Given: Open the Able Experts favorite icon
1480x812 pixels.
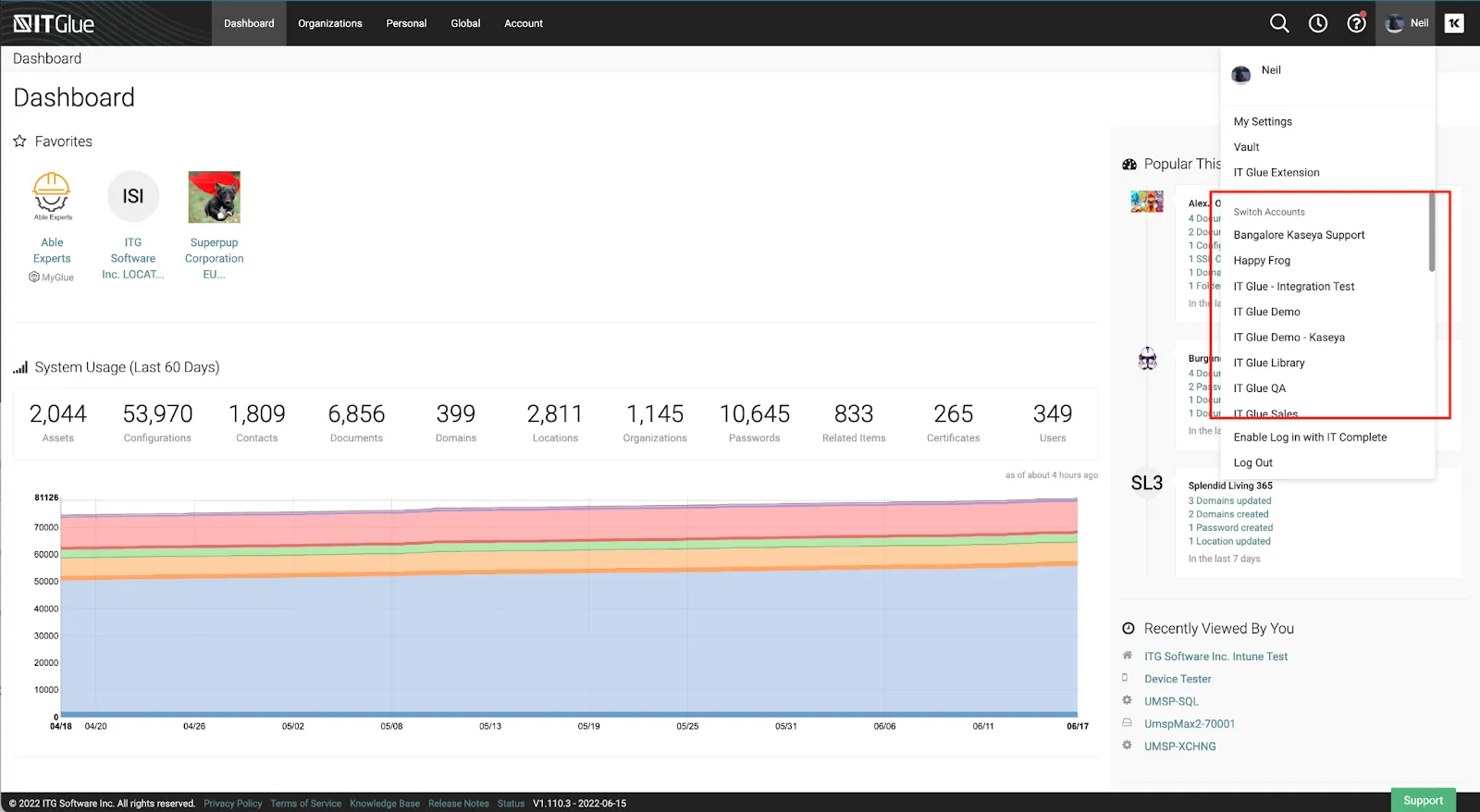Looking at the screenshot, I should 52,196.
